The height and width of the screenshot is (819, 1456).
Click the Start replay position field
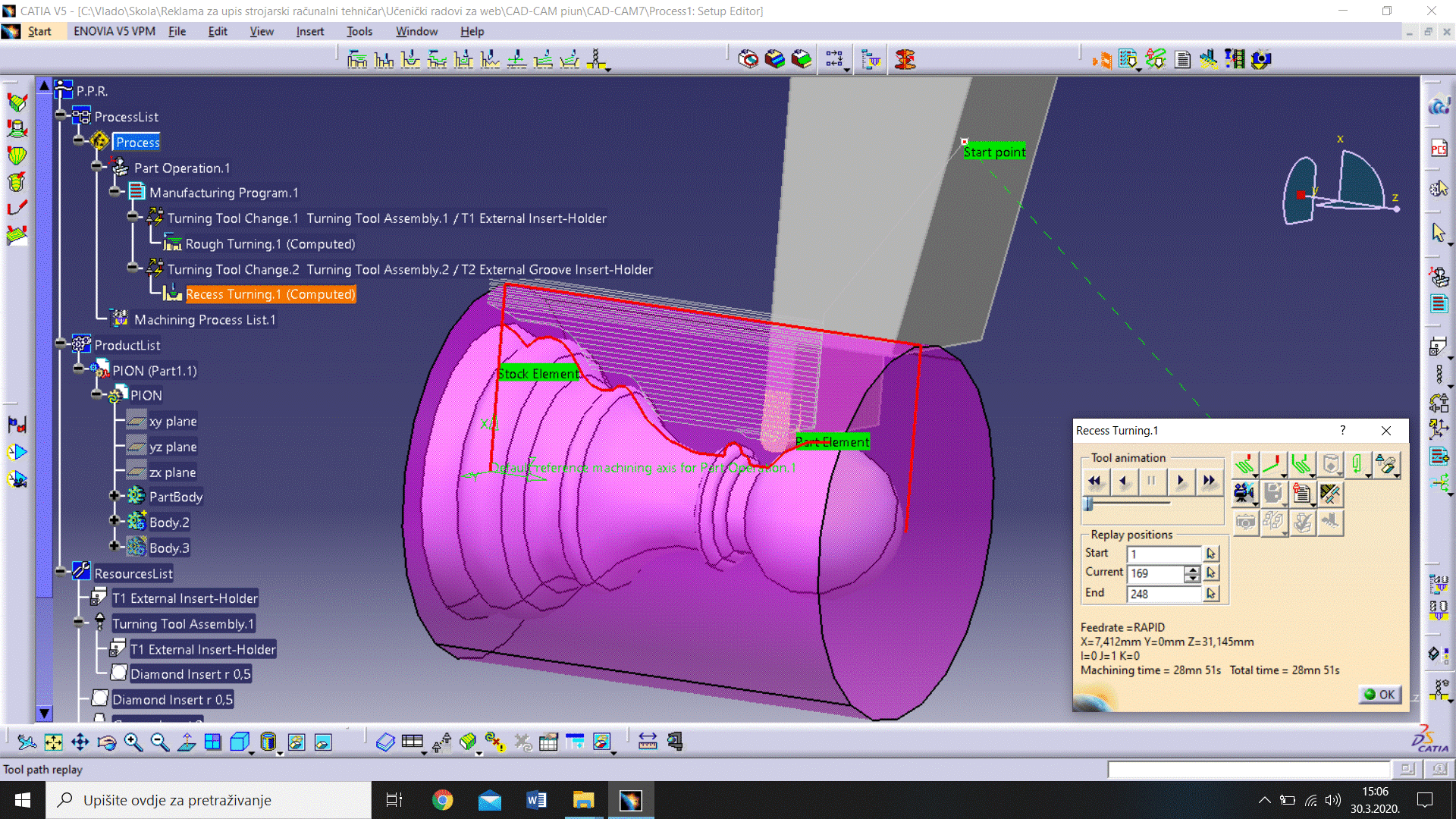1164,554
